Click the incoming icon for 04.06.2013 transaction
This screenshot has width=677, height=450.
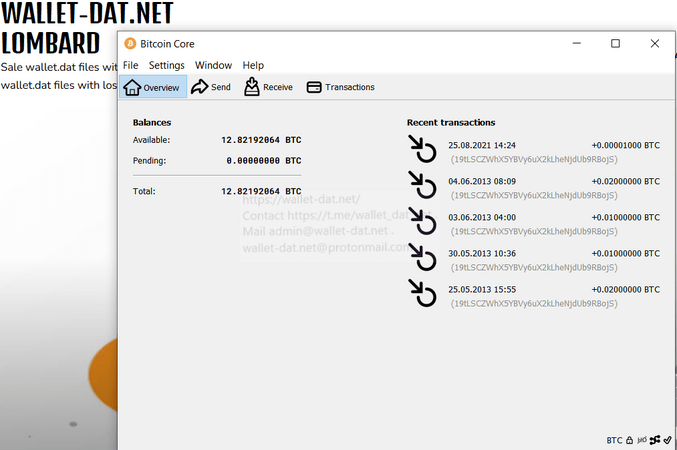coord(423,185)
